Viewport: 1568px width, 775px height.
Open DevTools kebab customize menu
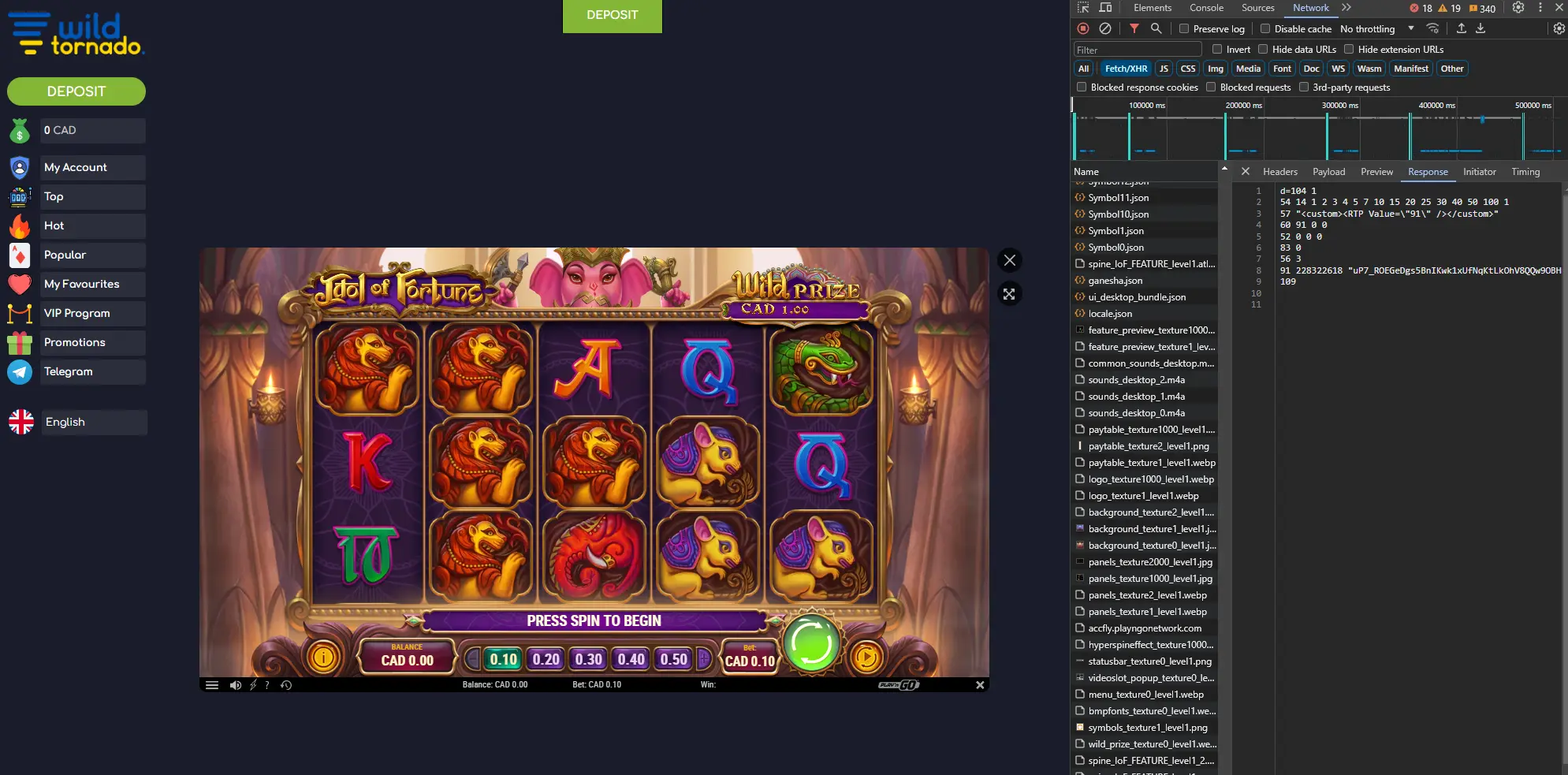[1540, 8]
